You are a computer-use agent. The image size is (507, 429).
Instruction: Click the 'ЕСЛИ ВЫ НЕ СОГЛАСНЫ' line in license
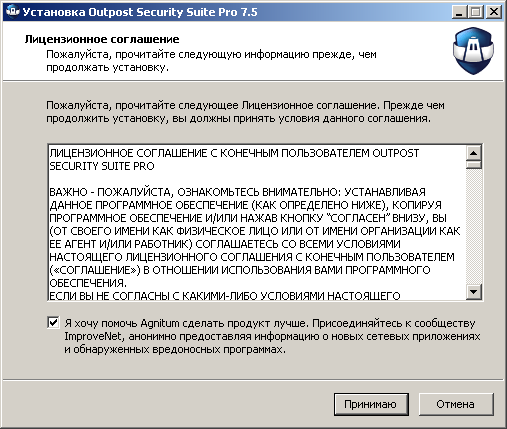[225, 296]
